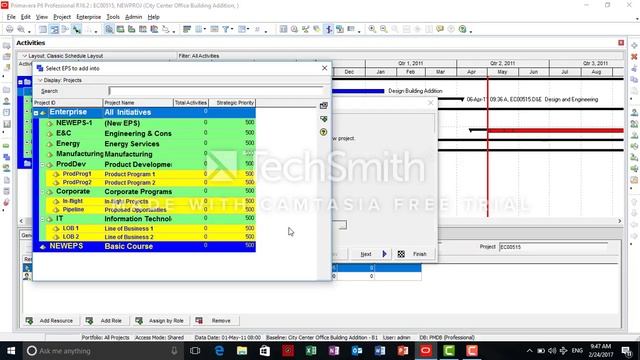640x360 pixels.
Task: Click the green help icon in top toolbar
Action: click(x=462, y=29)
